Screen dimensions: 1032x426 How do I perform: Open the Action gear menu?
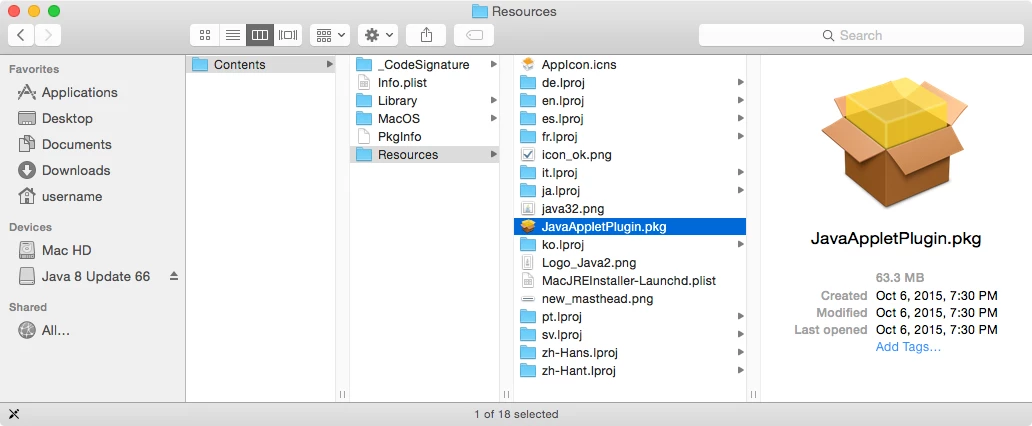[378, 35]
